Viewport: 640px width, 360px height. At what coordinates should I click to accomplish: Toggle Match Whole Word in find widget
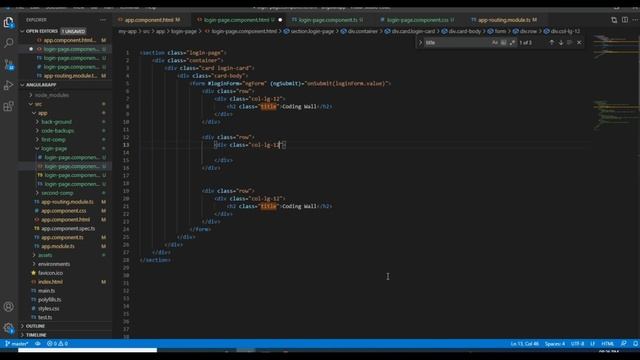[503, 42]
